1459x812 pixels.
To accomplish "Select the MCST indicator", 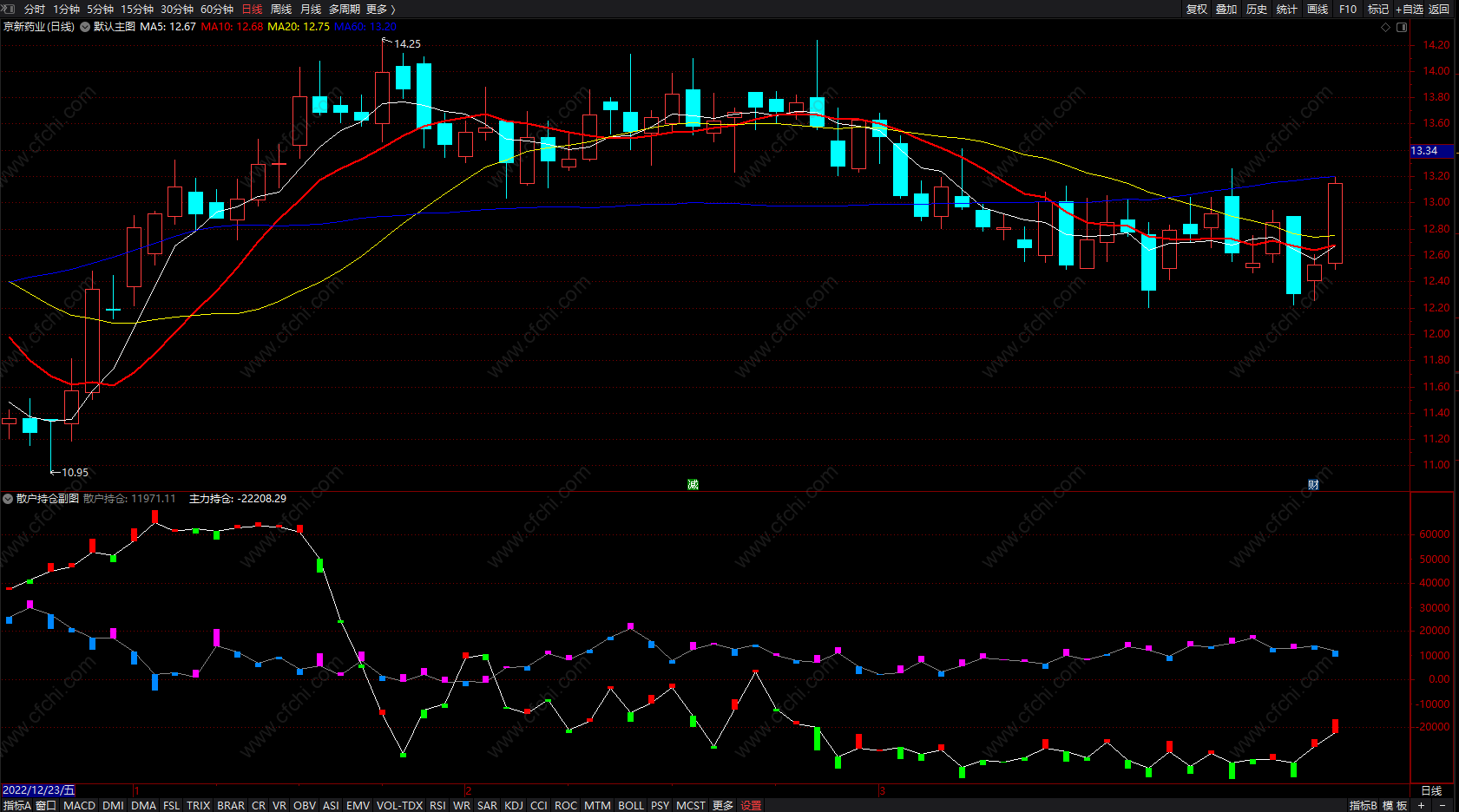I will point(691,806).
